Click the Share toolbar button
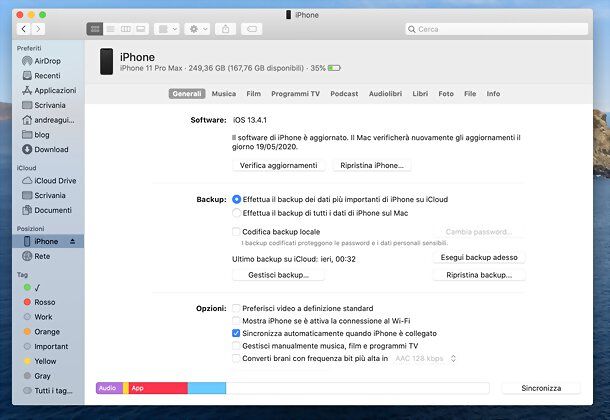 [x=226, y=29]
